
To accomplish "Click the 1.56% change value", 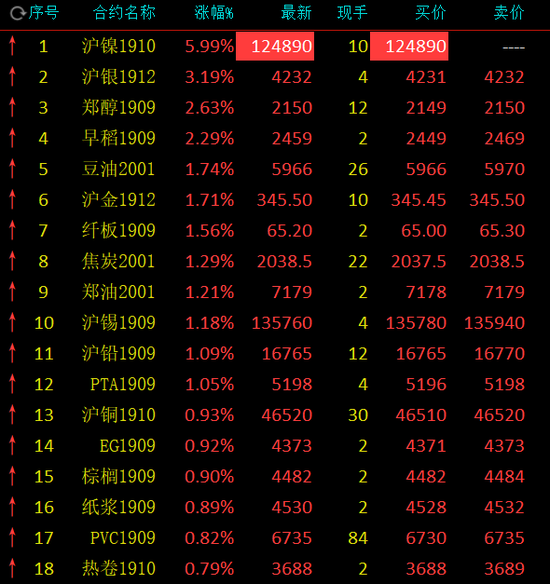I will pos(209,231).
